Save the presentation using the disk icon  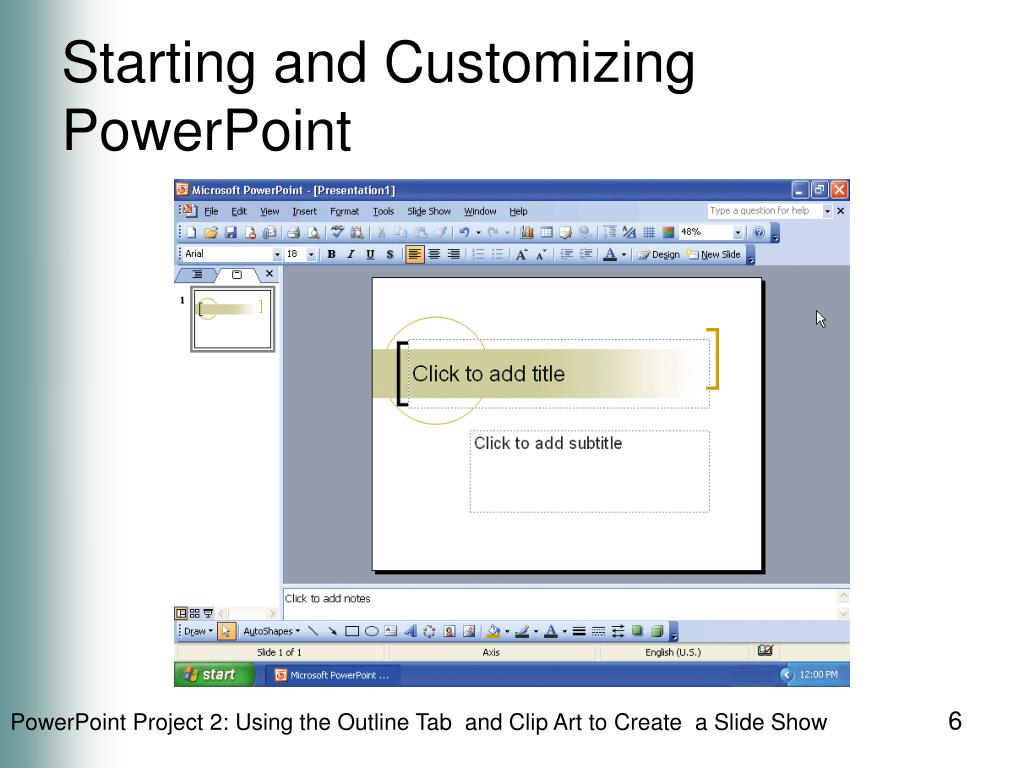(230, 232)
